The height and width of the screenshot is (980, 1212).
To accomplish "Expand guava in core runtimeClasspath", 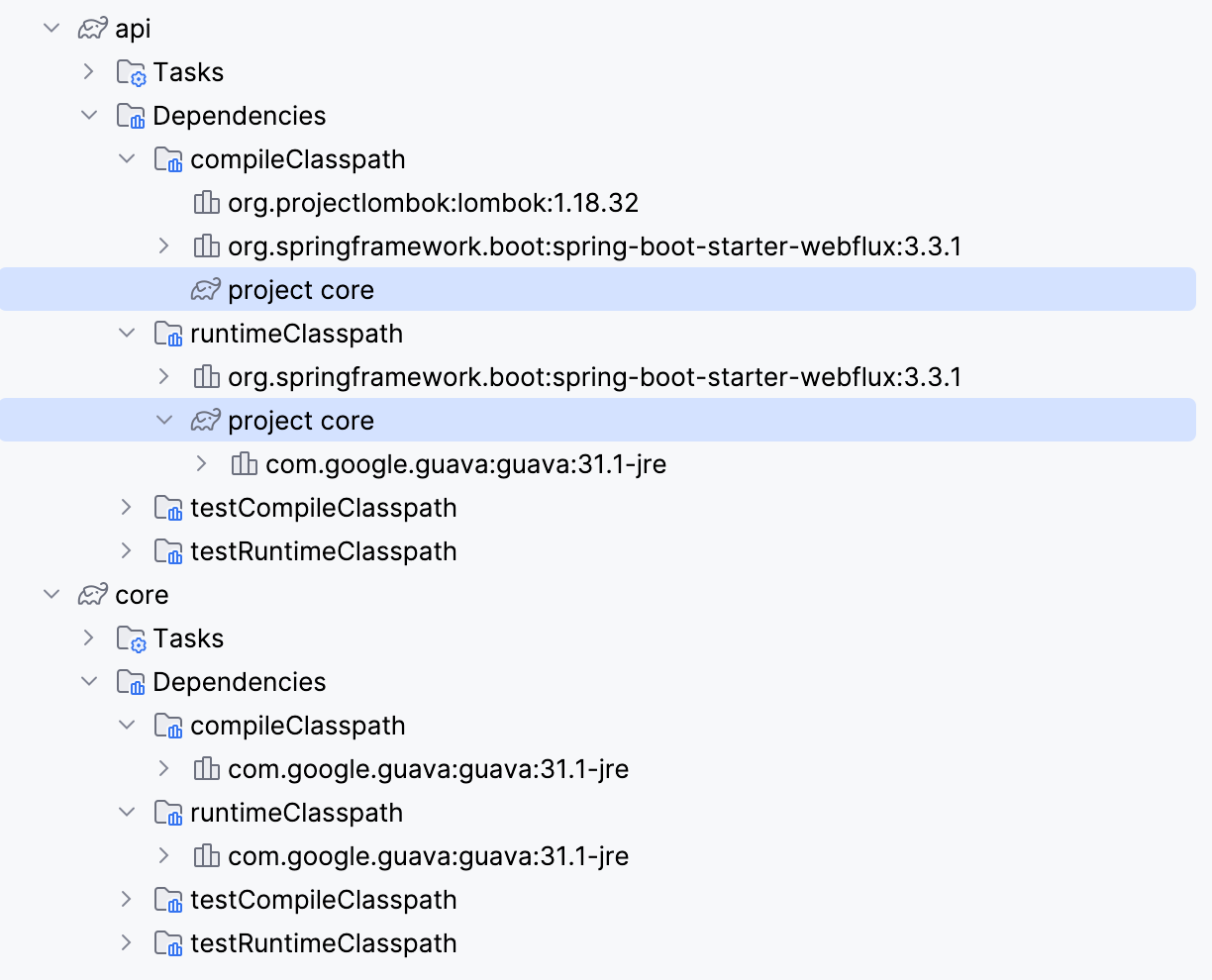I will point(164,856).
